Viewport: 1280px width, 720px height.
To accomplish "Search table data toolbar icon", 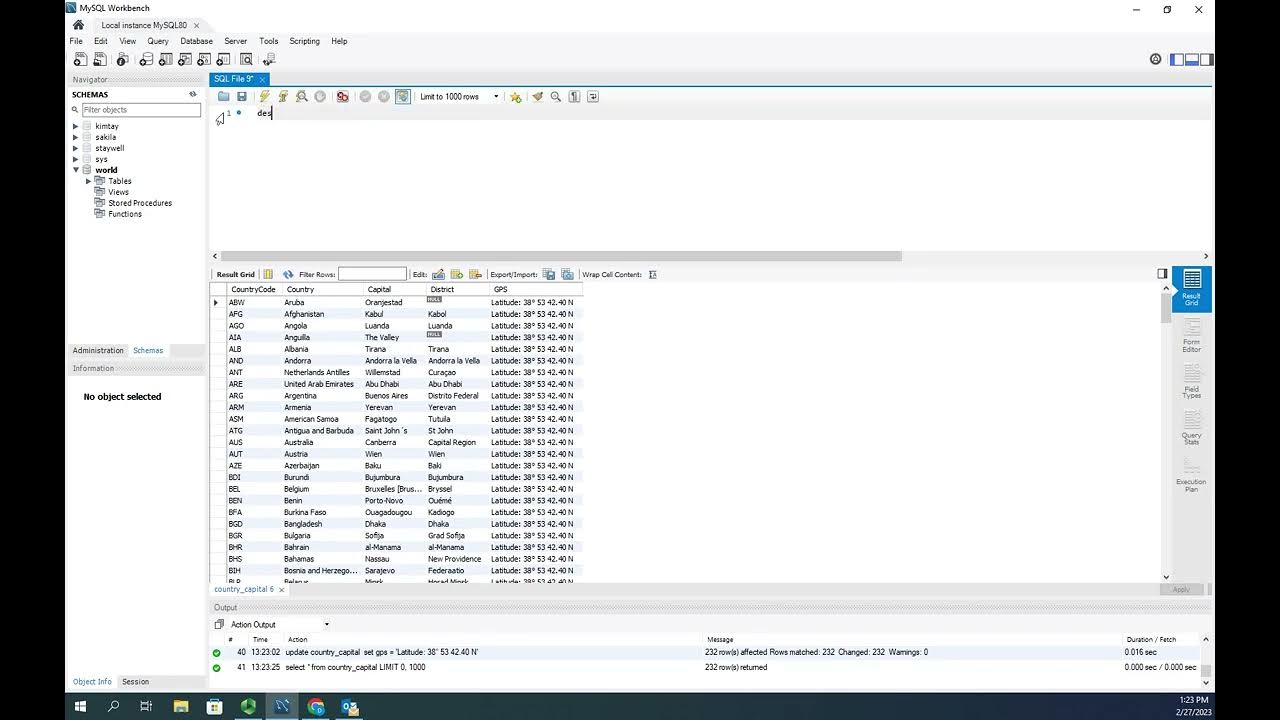I will click(x=246, y=60).
